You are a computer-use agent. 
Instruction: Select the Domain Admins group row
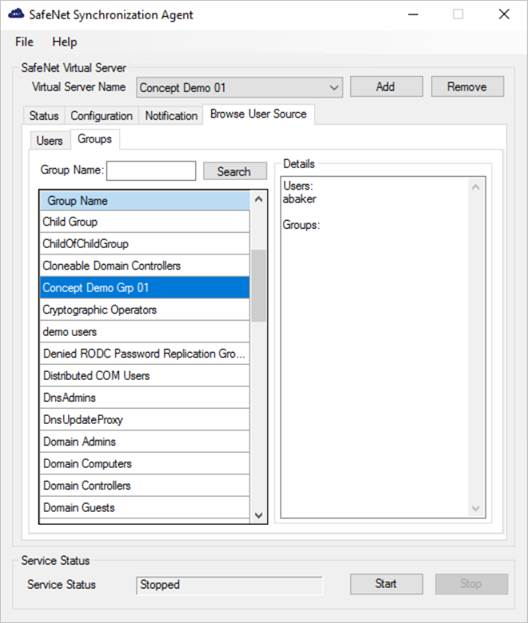pyautogui.click(x=145, y=441)
